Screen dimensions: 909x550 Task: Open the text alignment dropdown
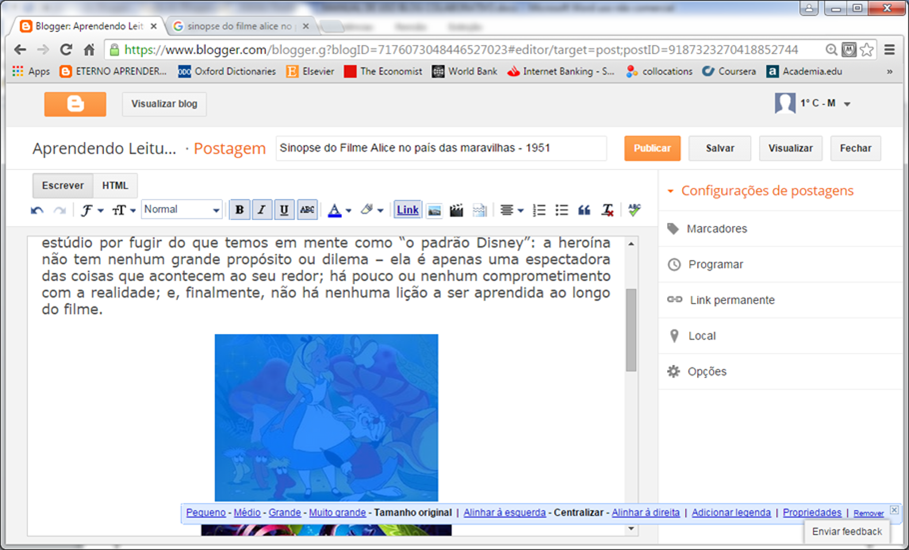coord(511,210)
